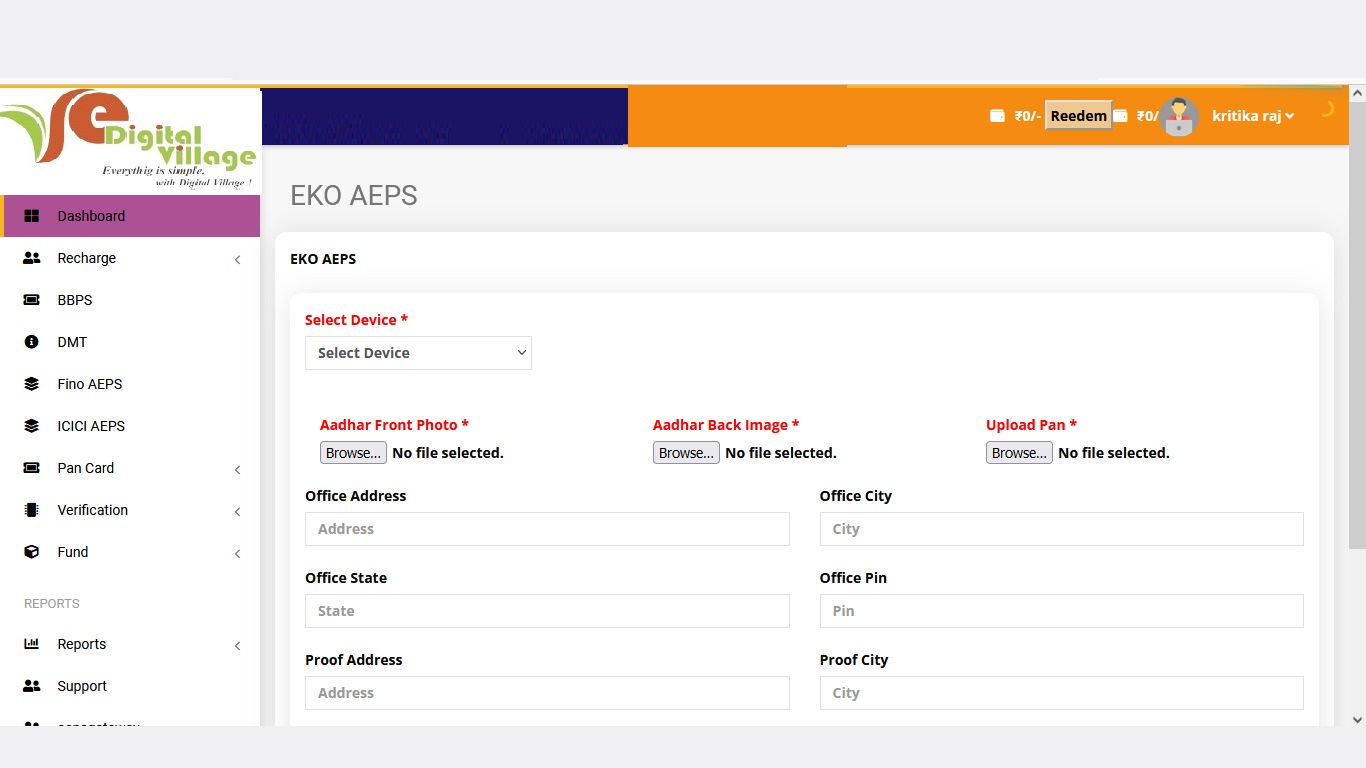This screenshot has width=1366, height=768.
Task: Click the EKO AEPS page heading
Action: coord(354,196)
